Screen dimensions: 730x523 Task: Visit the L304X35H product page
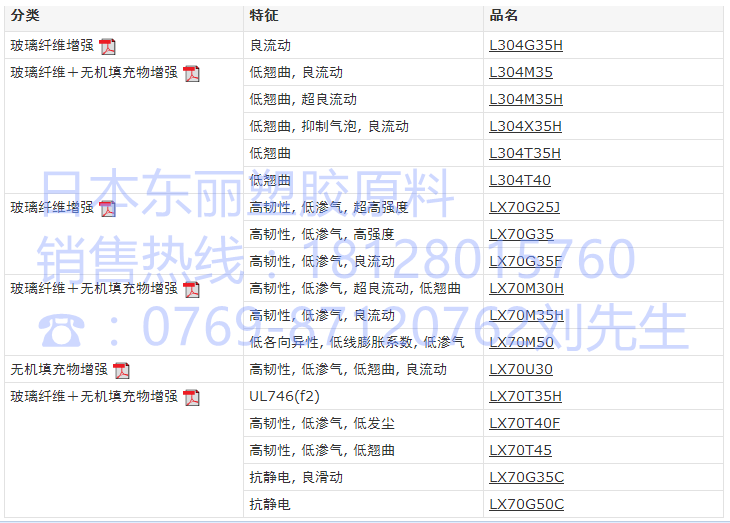525,126
